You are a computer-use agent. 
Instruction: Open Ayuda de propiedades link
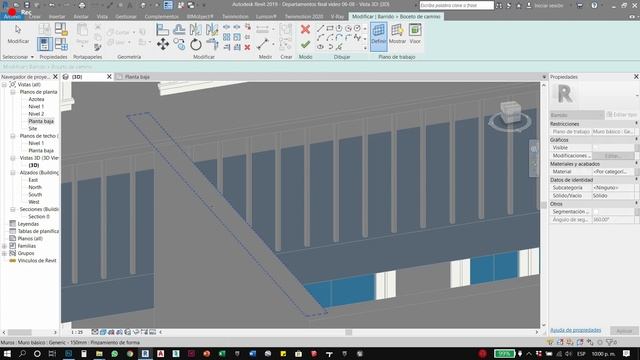[576, 330]
